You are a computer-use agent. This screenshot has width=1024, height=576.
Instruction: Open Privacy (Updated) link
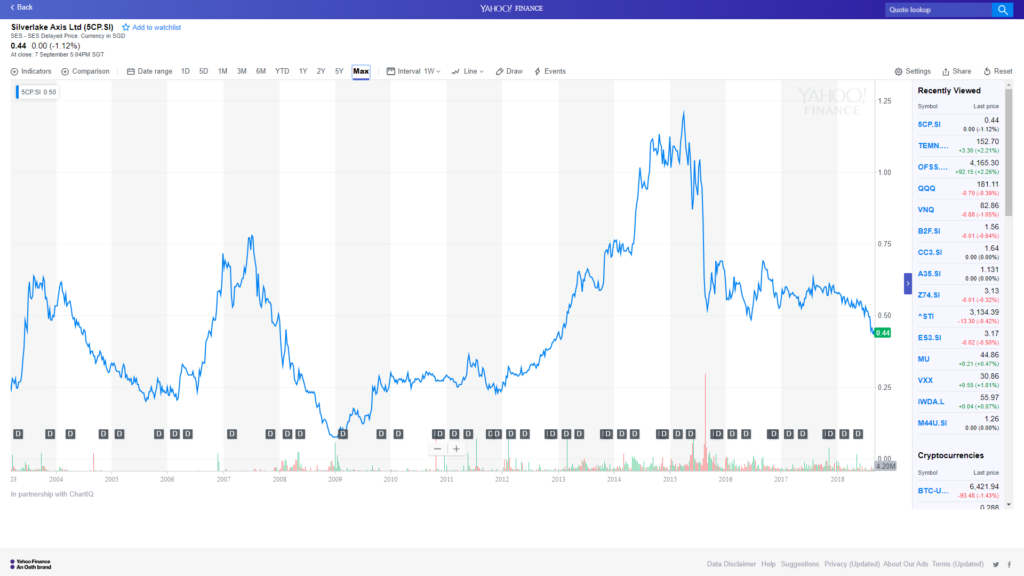point(852,564)
